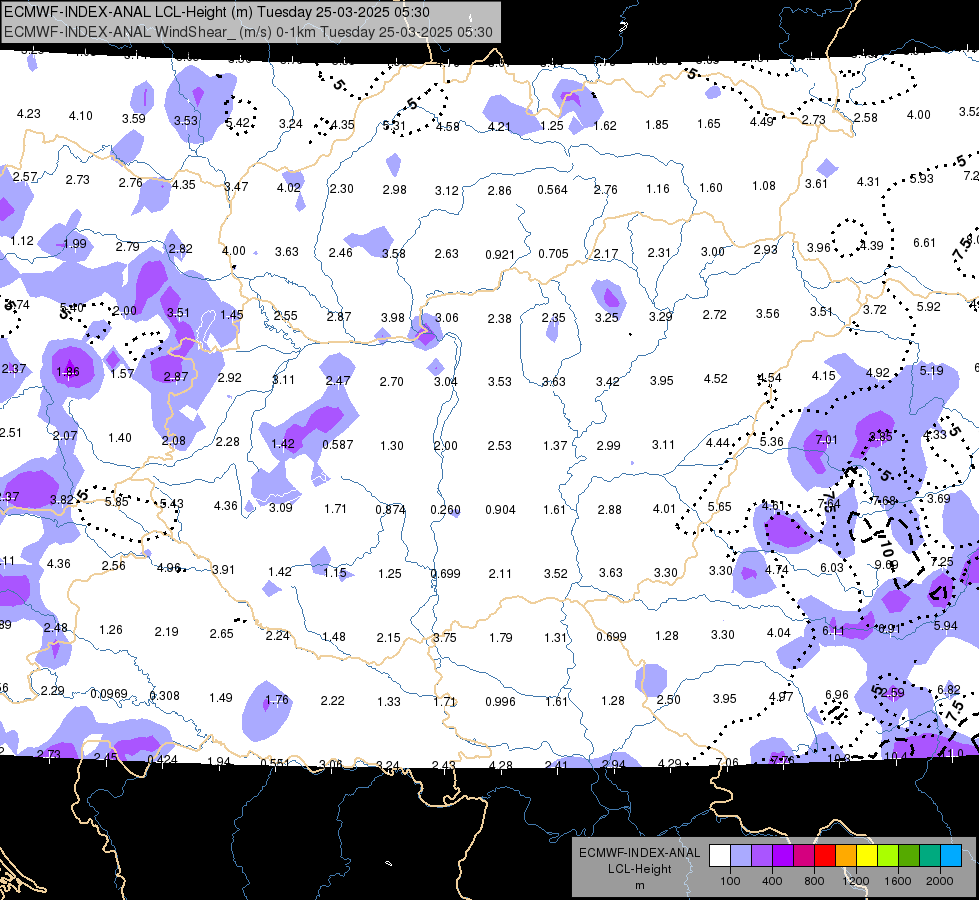Select the red swatch in the legend color bar
The height and width of the screenshot is (900, 979).
pos(825,856)
